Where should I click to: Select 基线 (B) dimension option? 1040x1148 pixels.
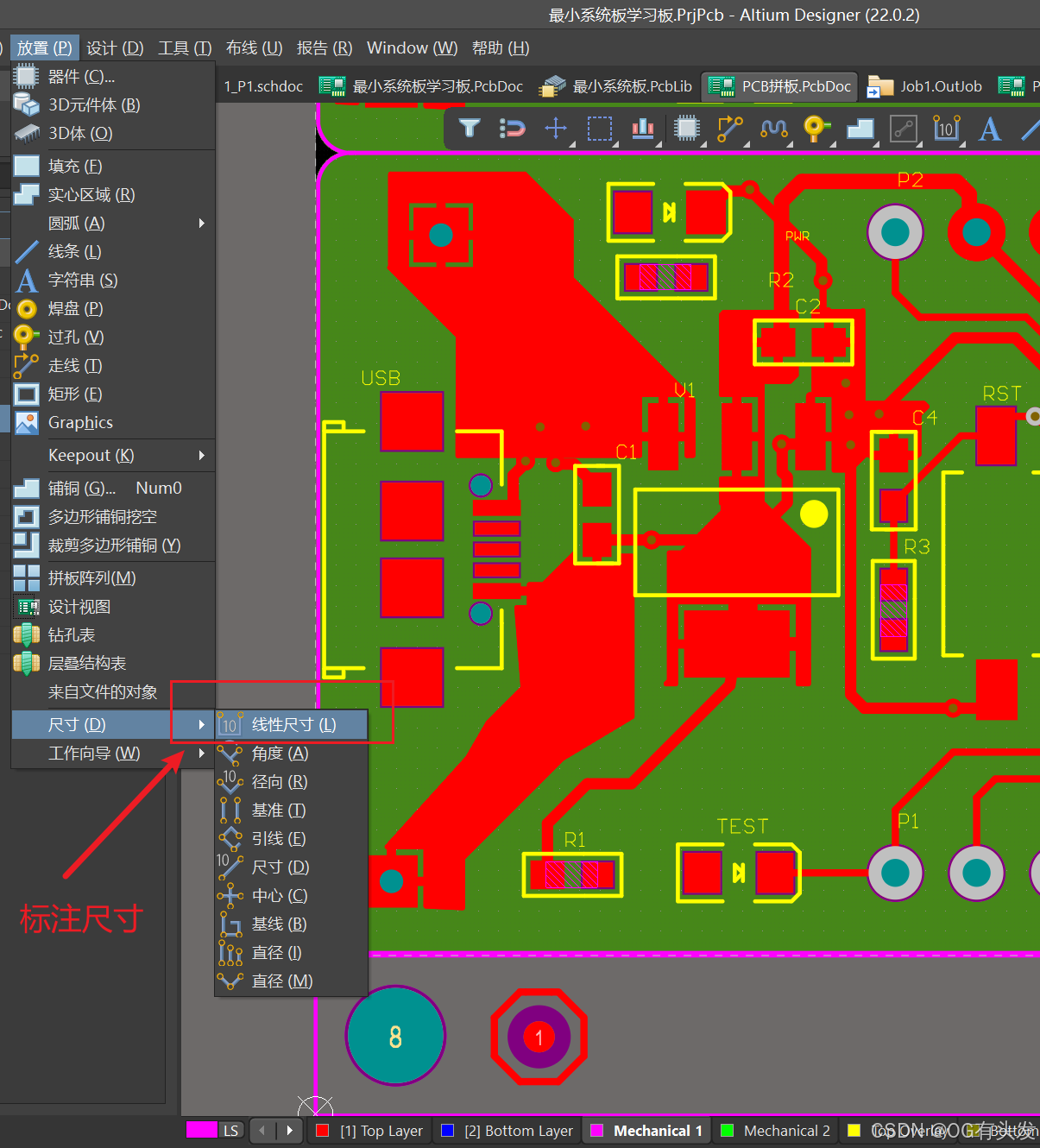pos(292,924)
